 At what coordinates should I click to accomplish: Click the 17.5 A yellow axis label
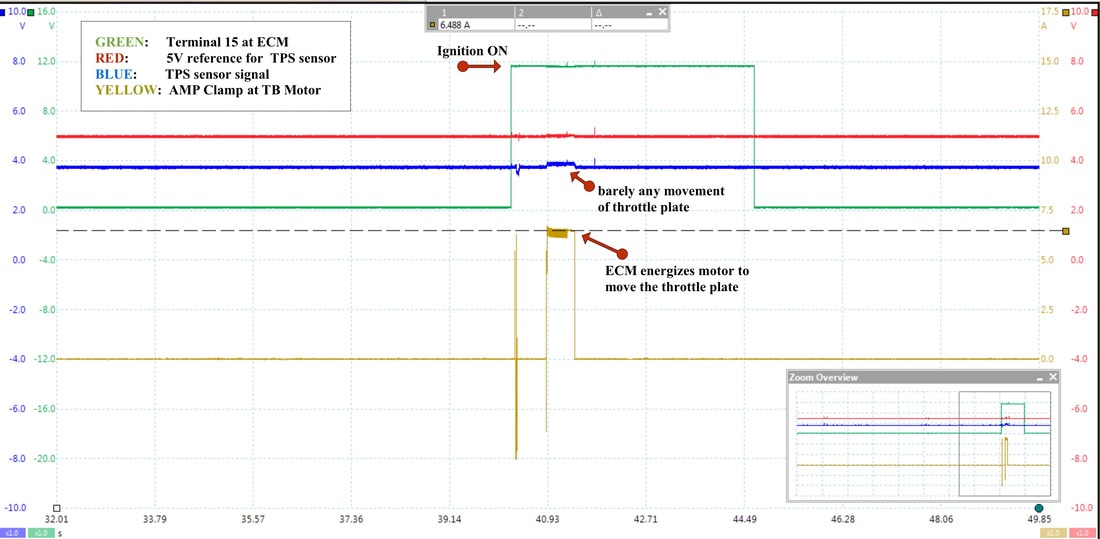(x=1050, y=12)
